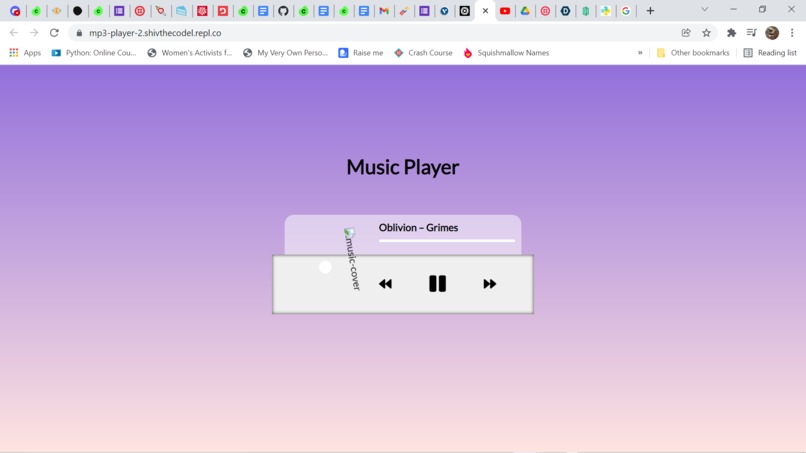Image resolution: width=806 pixels, height=453 pixels.
Task: Open the Extensions puzzle menu
Action: tap(731, 32)
